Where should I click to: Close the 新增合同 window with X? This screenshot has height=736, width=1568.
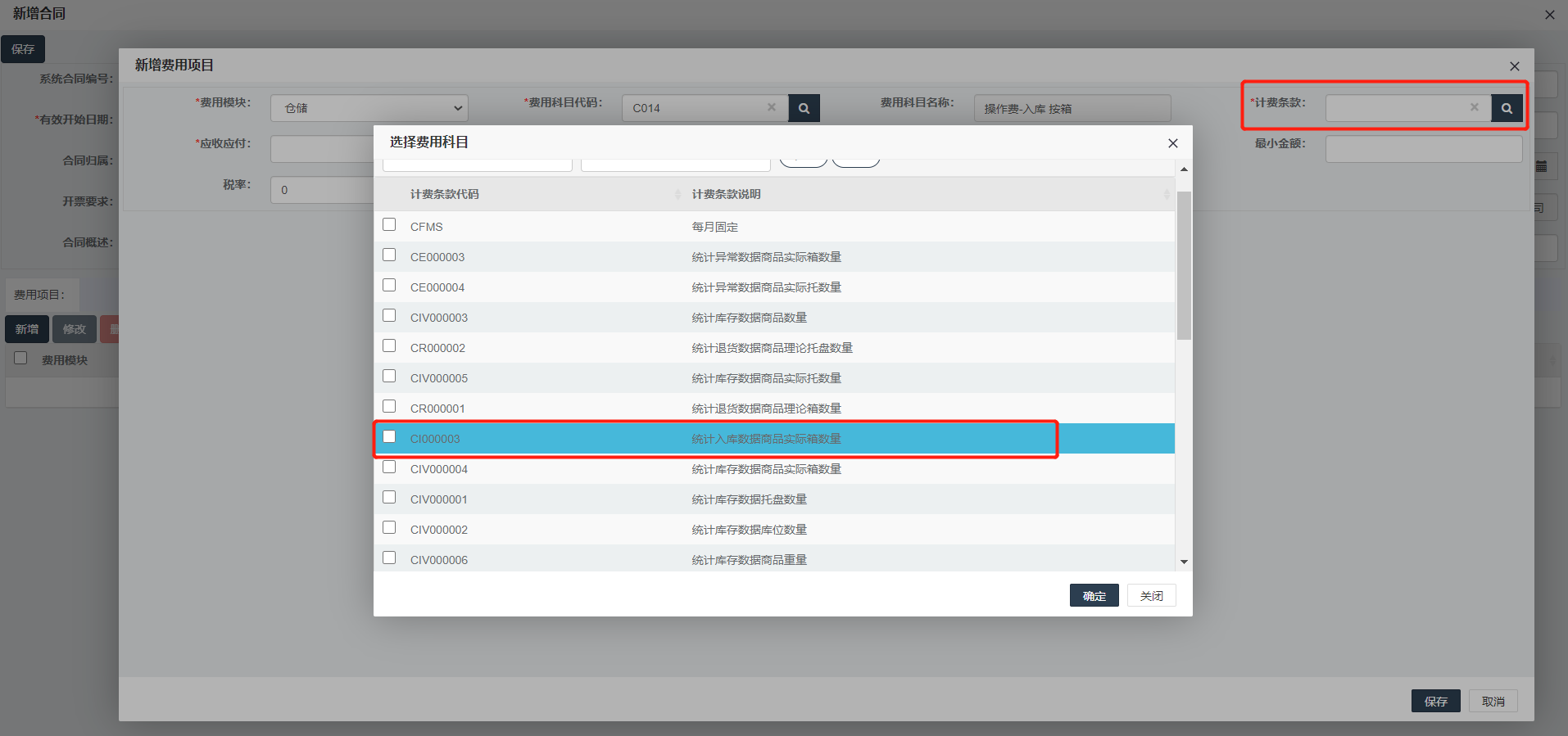(x=1549, y=15)
